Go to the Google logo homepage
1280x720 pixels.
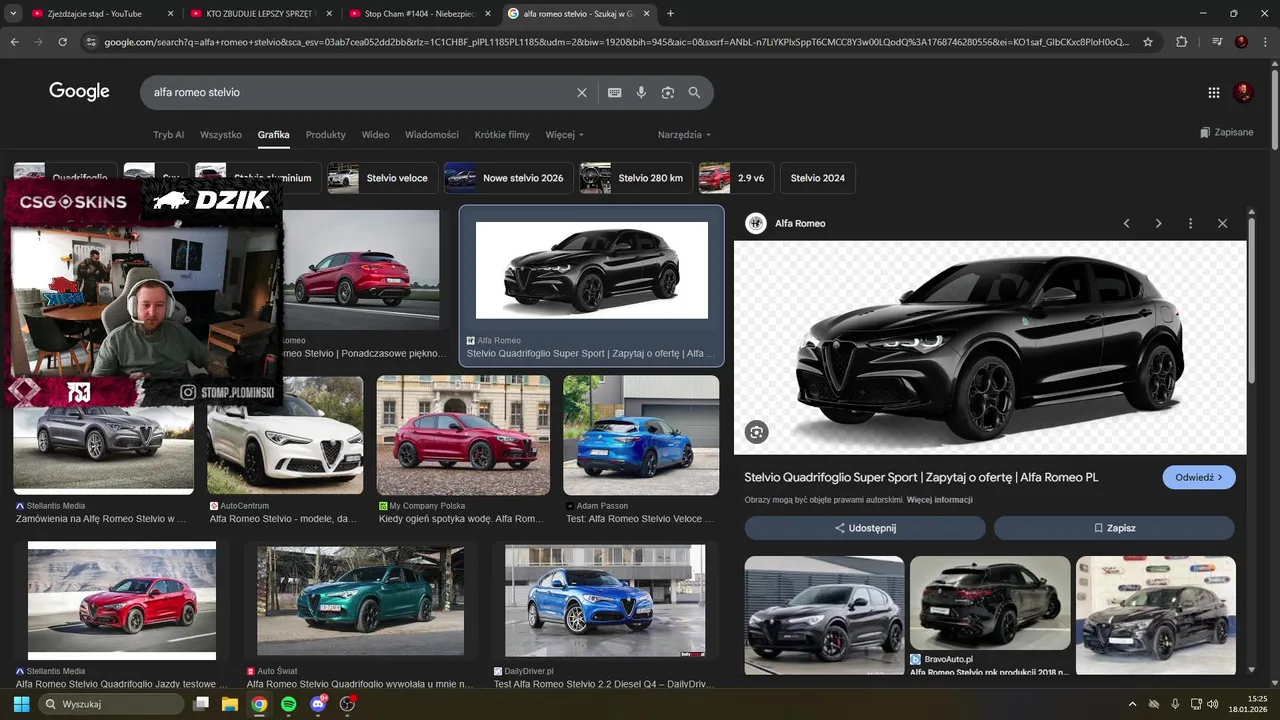[x=79, y=92]
